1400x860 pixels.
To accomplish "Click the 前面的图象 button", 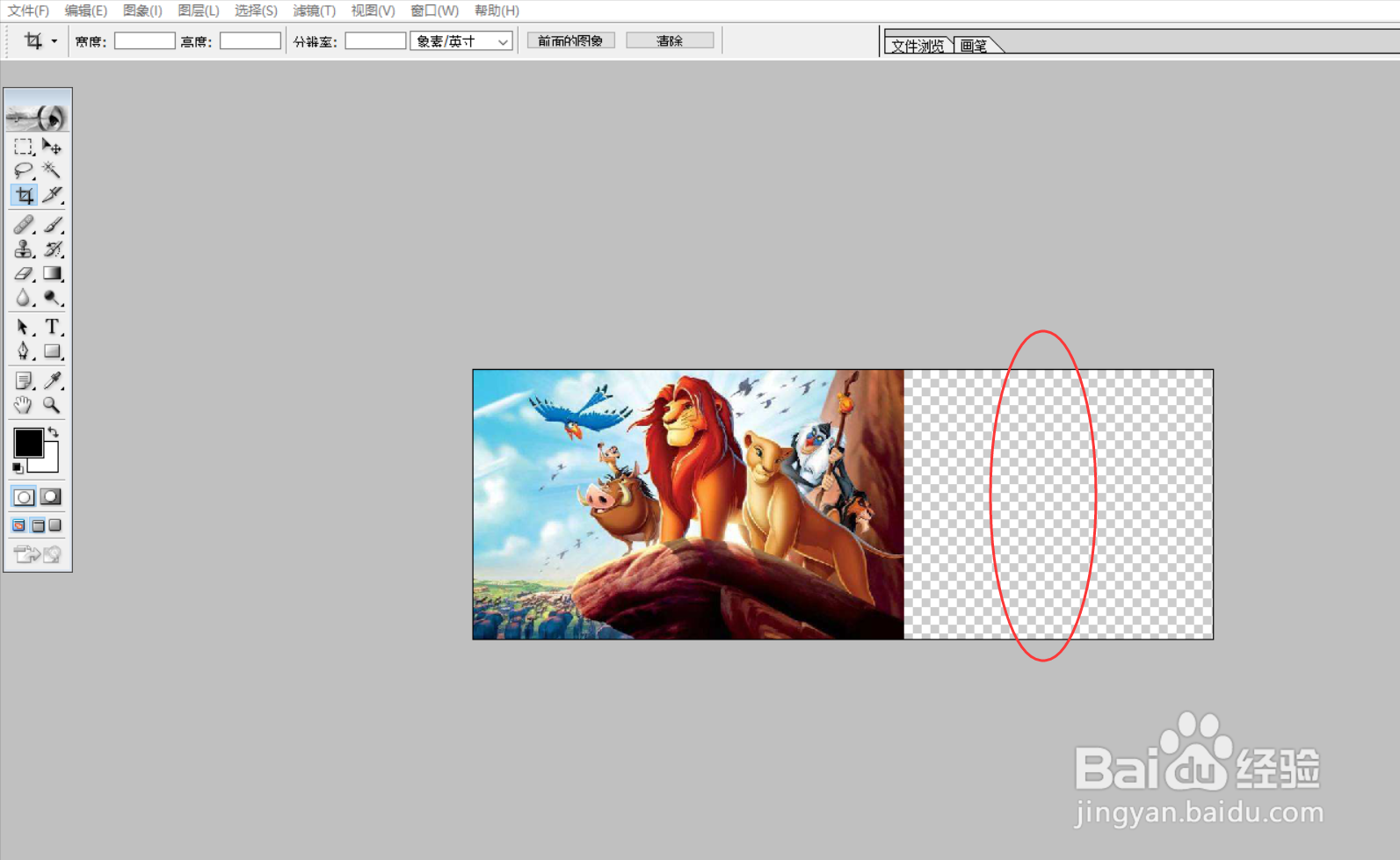I will tap(570, 41).
